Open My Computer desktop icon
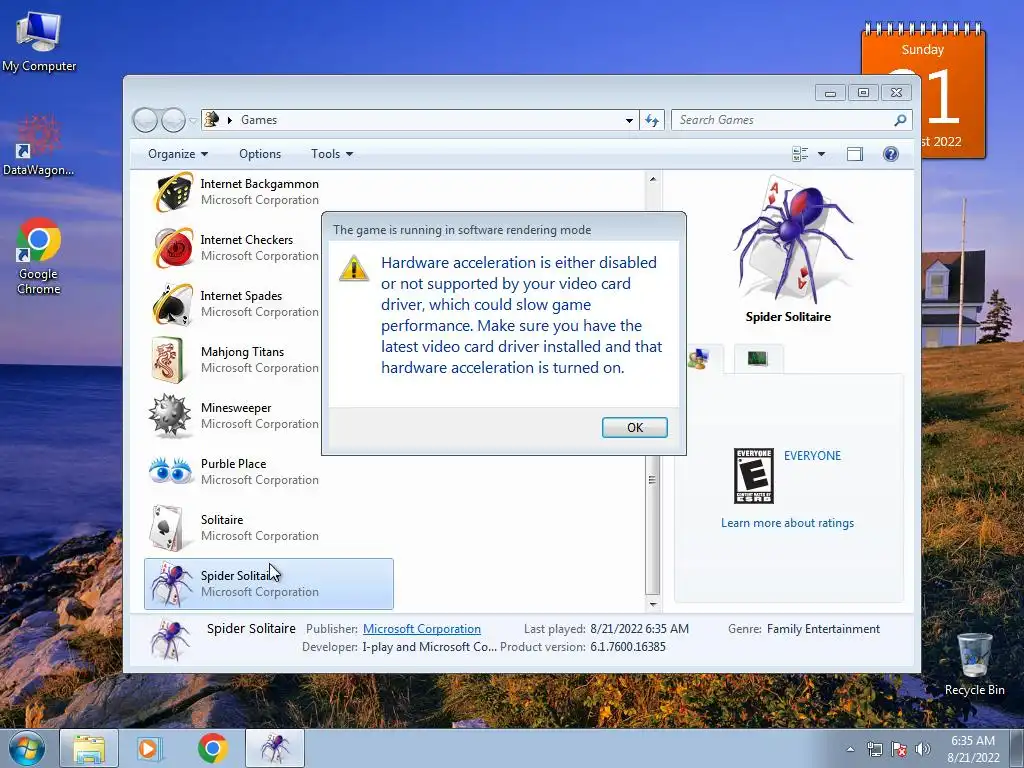The image size is (1024, 768). coord(39,41)
